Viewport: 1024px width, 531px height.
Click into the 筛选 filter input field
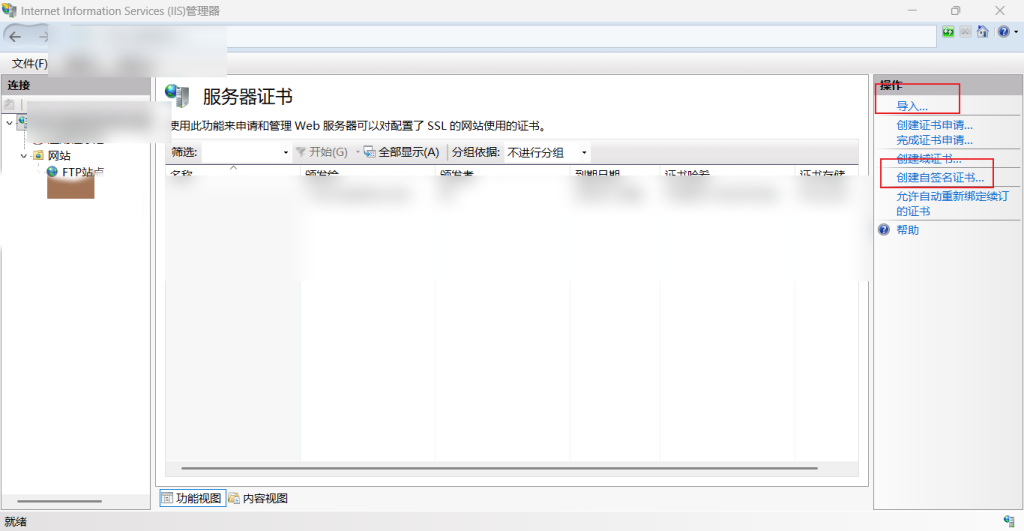240,152
